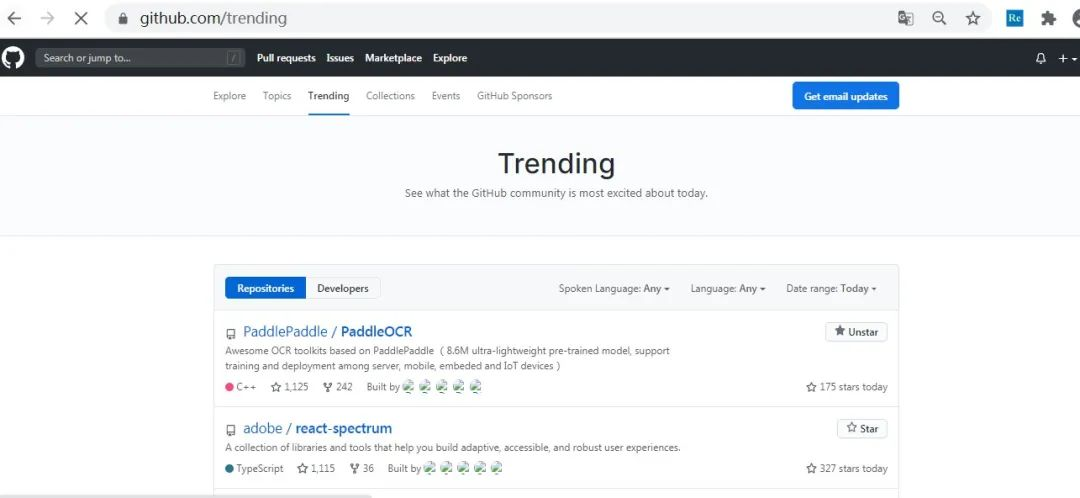Click the GitHub Octocat logo
This screenshot has height=498, width=1080.
coord(12,57)
